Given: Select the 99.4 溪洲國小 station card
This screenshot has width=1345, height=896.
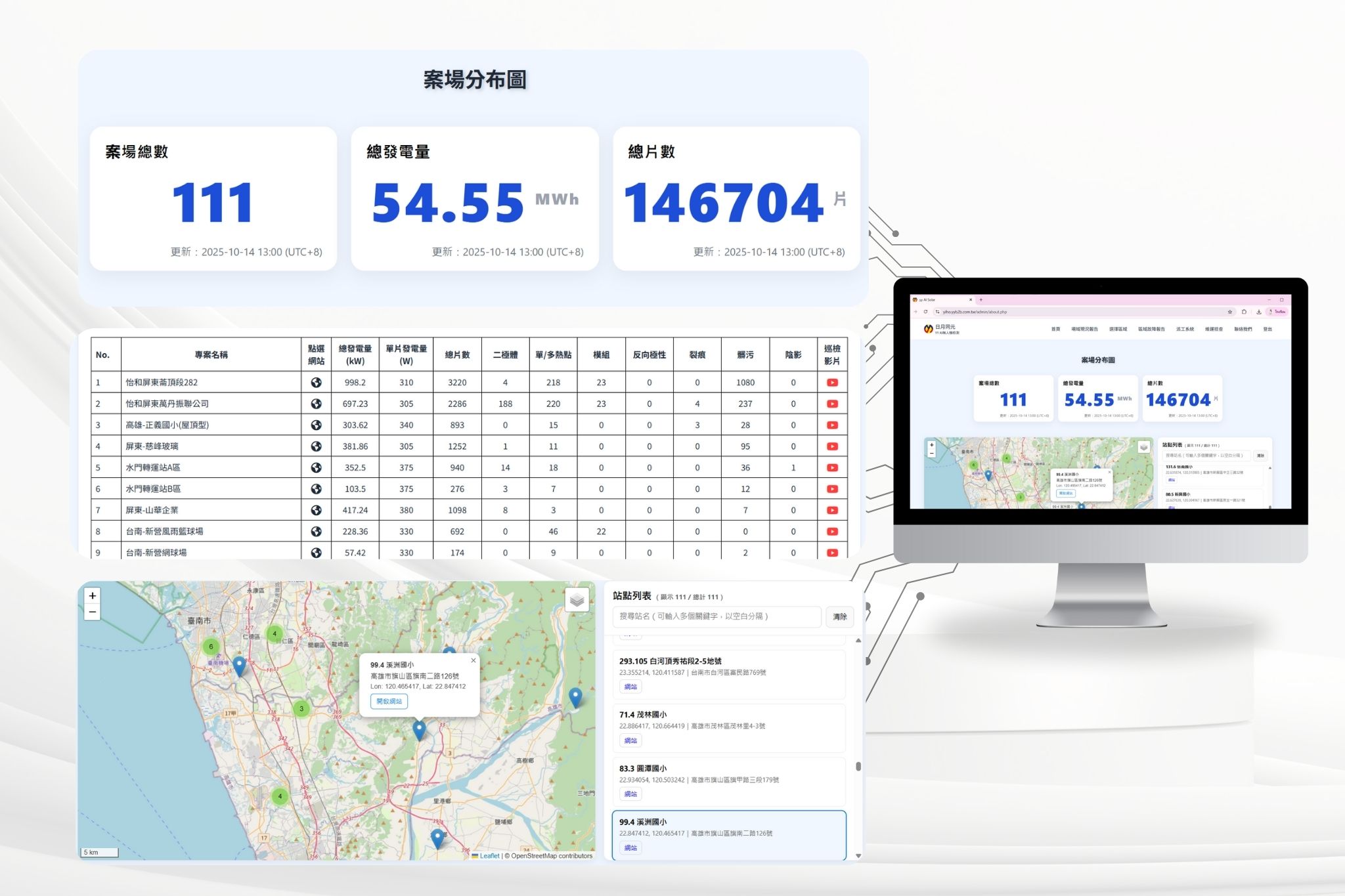Looking at the screenshot, I should pos(728,827).
